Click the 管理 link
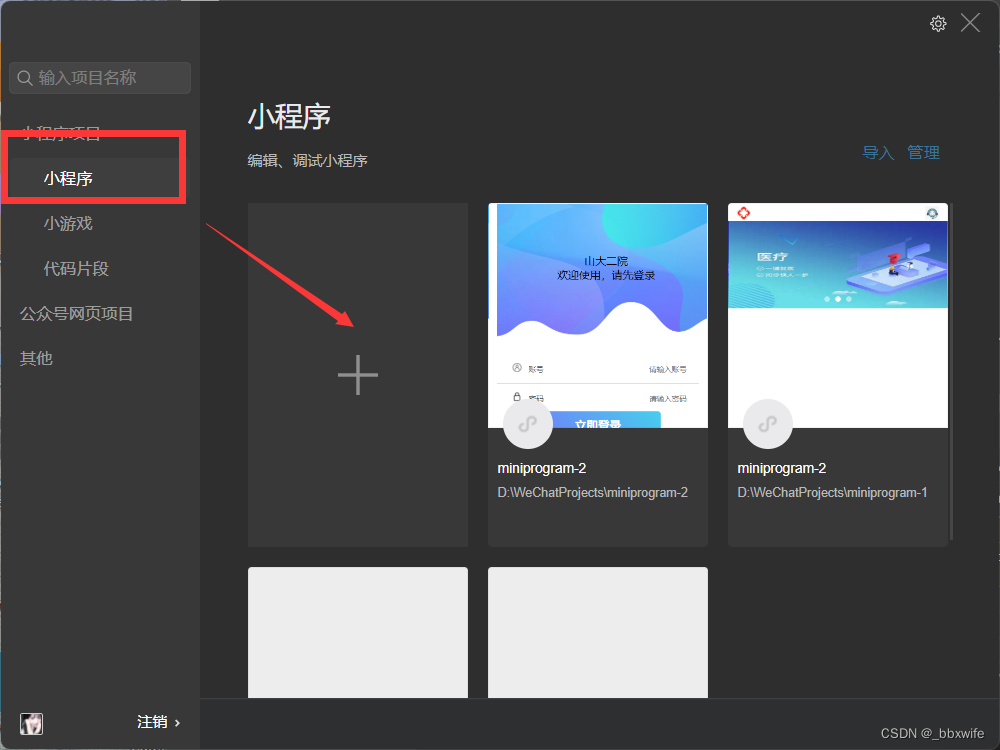The height and width of the screenshot is (750, 1000). tap(923, 152)
